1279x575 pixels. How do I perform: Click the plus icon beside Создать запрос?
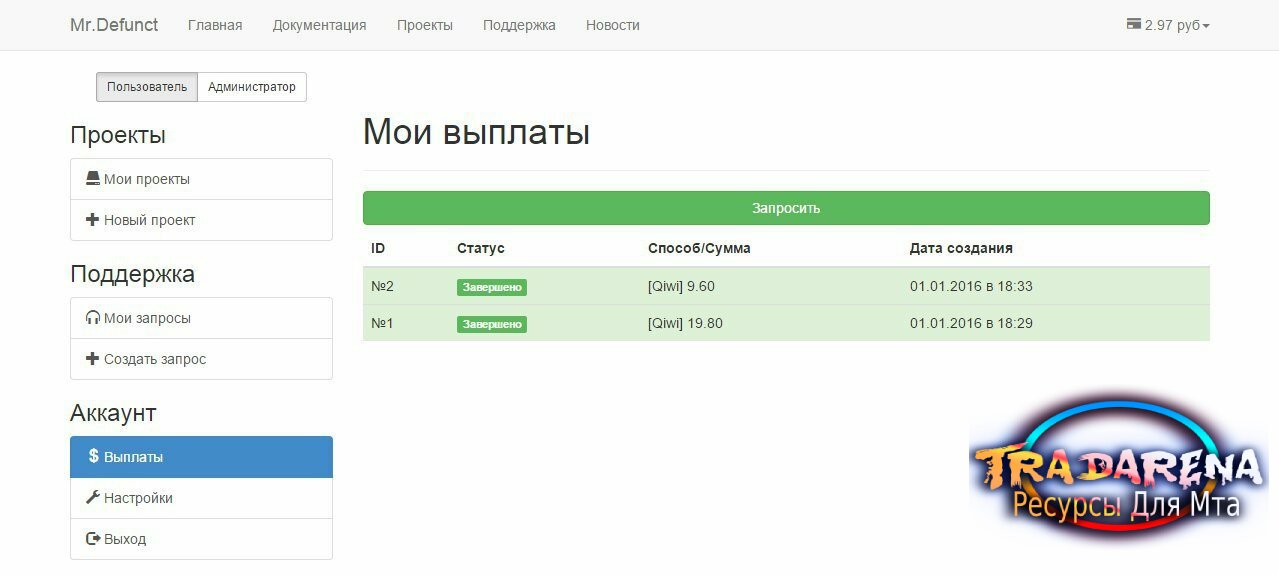93,359
